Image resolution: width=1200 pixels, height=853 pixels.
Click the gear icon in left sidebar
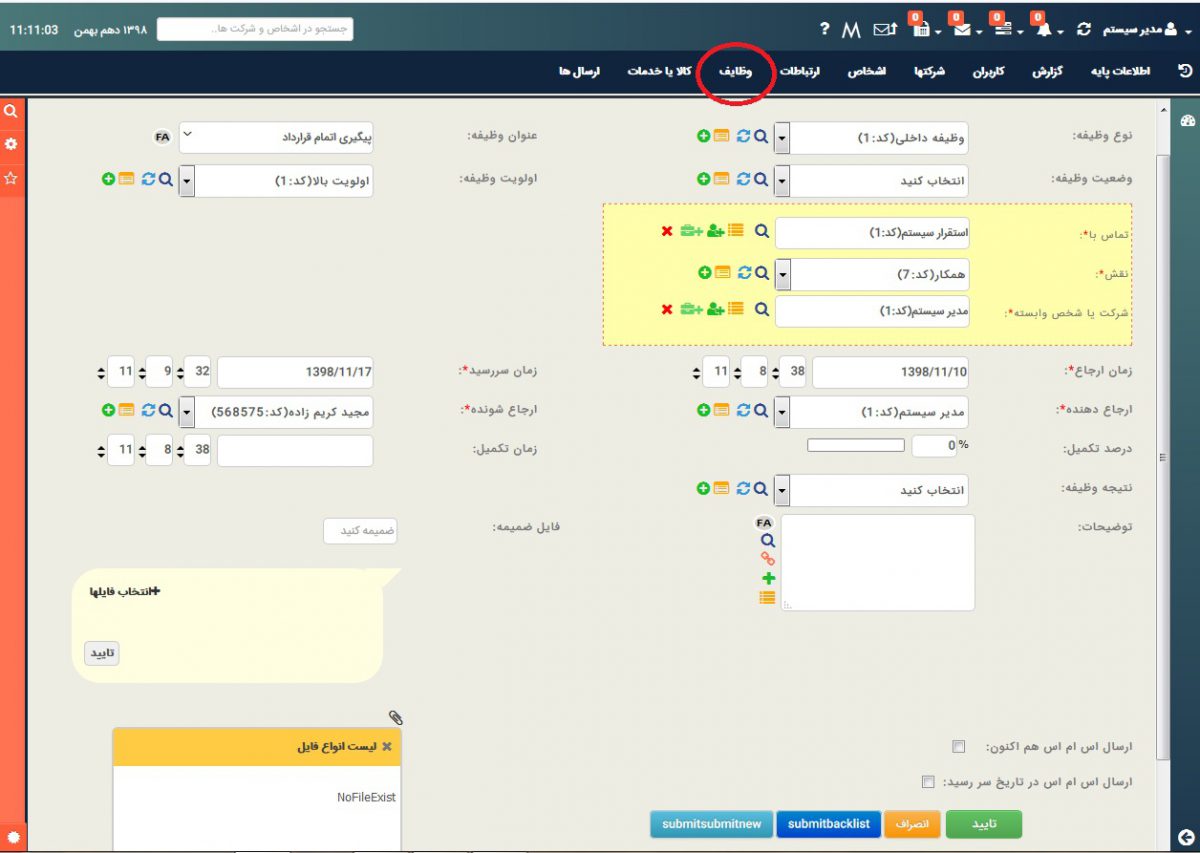11,144
